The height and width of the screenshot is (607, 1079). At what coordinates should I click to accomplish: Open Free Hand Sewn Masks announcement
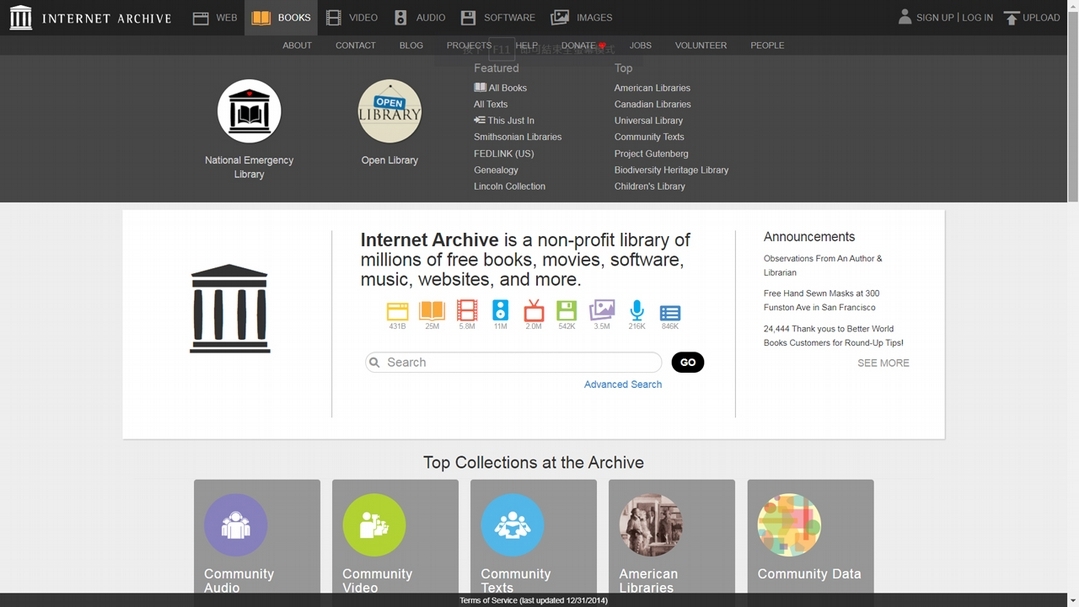click(821, 300)
